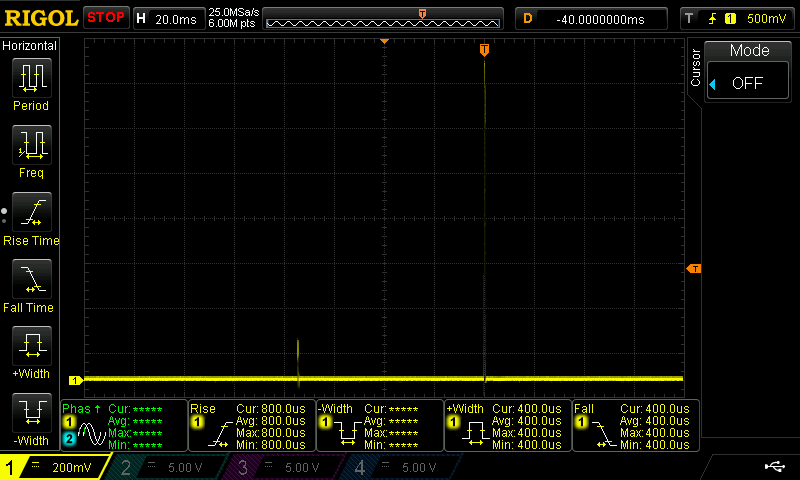Select the vertical Cursor side tab
Image resolution: width=800 pixels, height=480 pixels.
click(x=697, y=67)
